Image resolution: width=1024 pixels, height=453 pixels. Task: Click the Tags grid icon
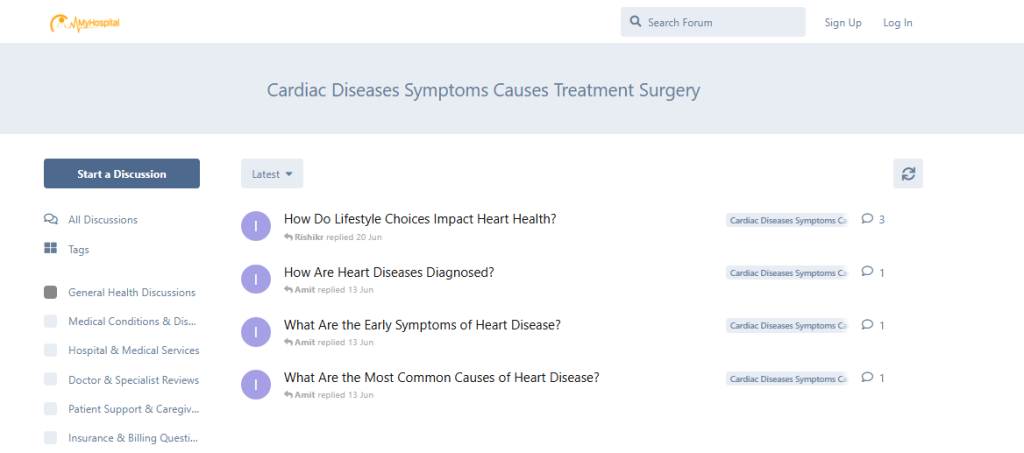50,248
